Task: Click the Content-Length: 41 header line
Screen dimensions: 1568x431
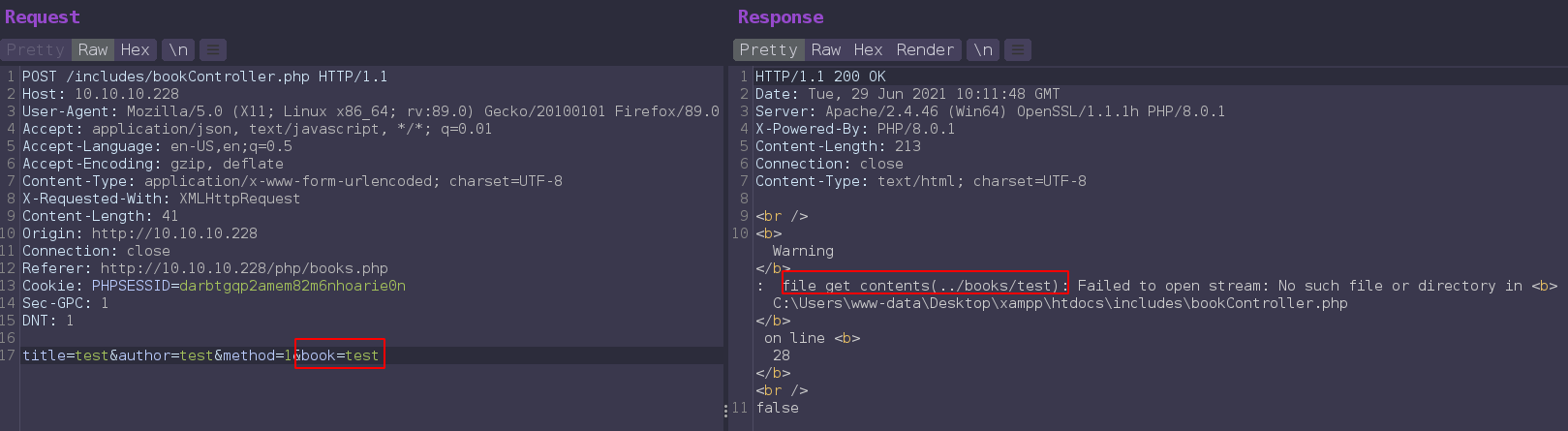Action: click(x=100, y=216)
